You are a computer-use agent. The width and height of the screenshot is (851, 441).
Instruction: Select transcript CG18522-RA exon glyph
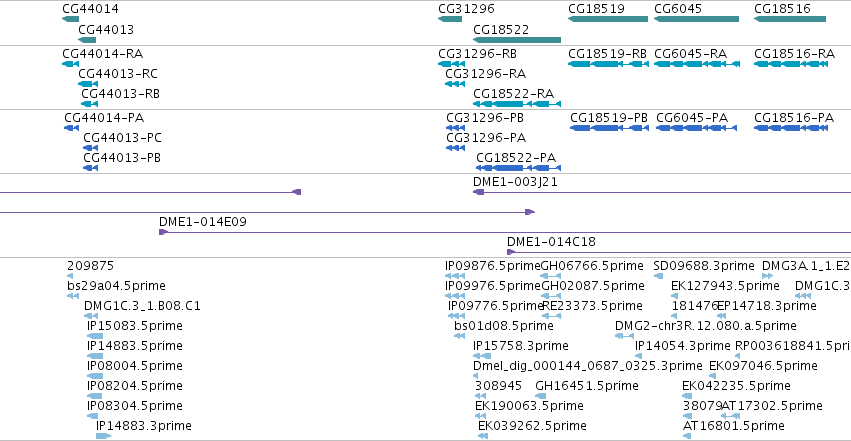click(x=517, y=104)
